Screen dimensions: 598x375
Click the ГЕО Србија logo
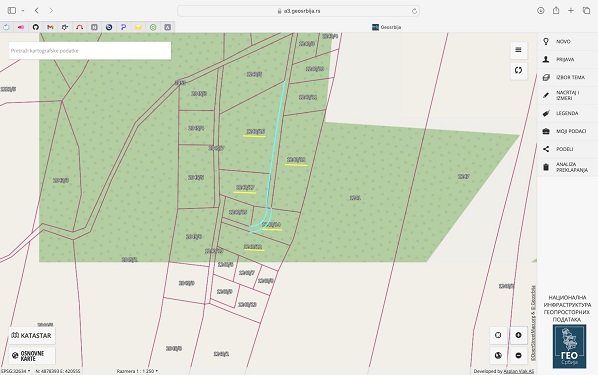click(x=569, y=346)
